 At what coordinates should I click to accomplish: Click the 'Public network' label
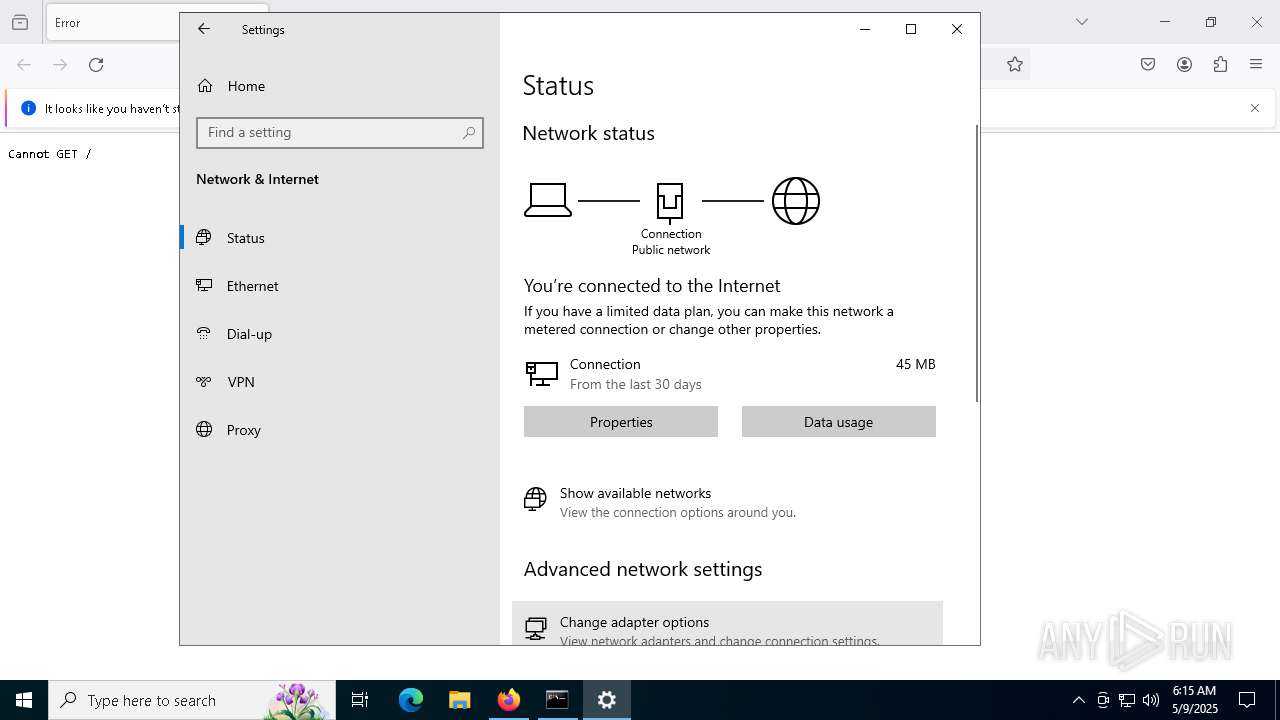tap(671, 250)
